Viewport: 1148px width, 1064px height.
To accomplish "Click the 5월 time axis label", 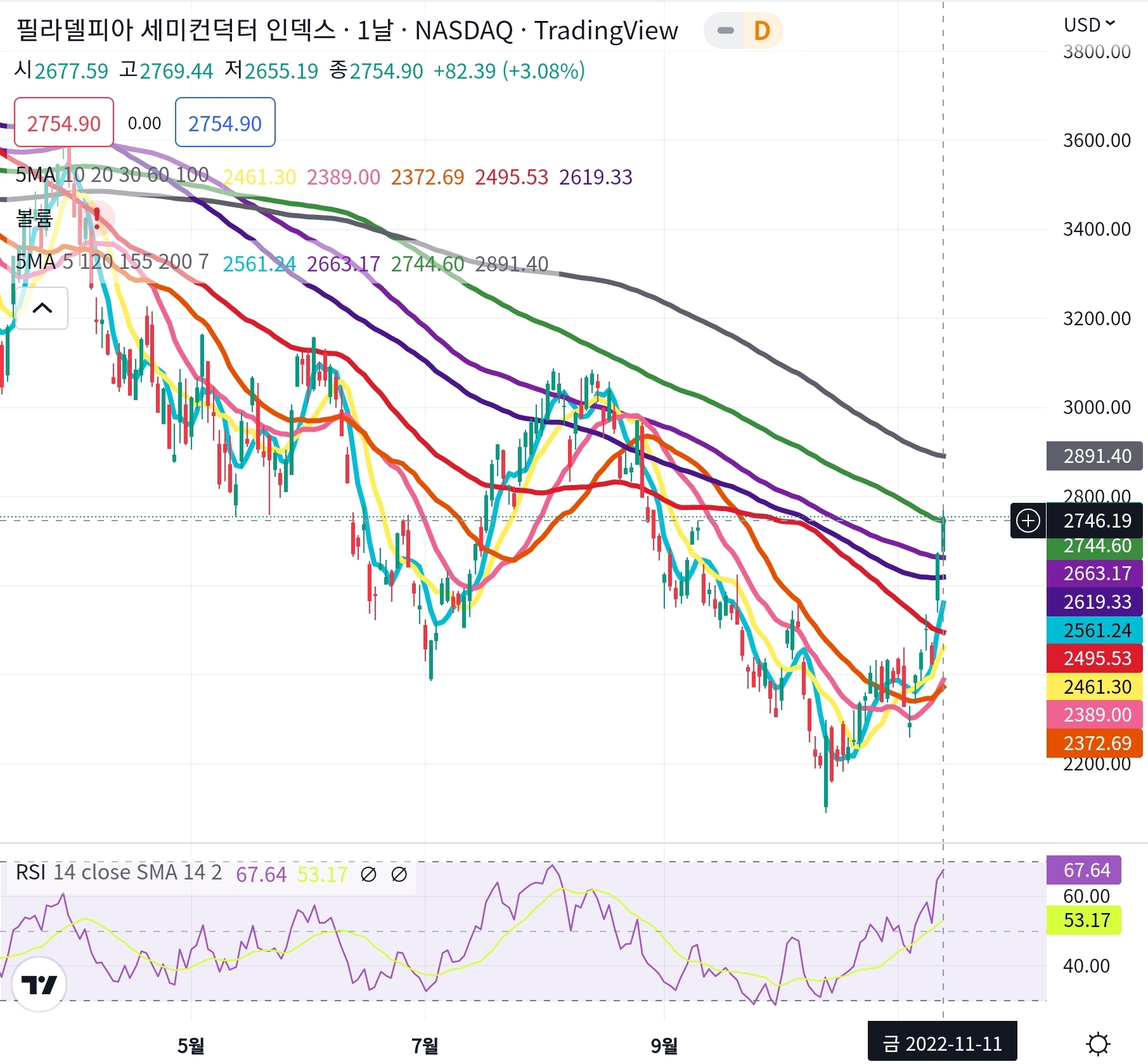I will click(x=191, y=1046).
